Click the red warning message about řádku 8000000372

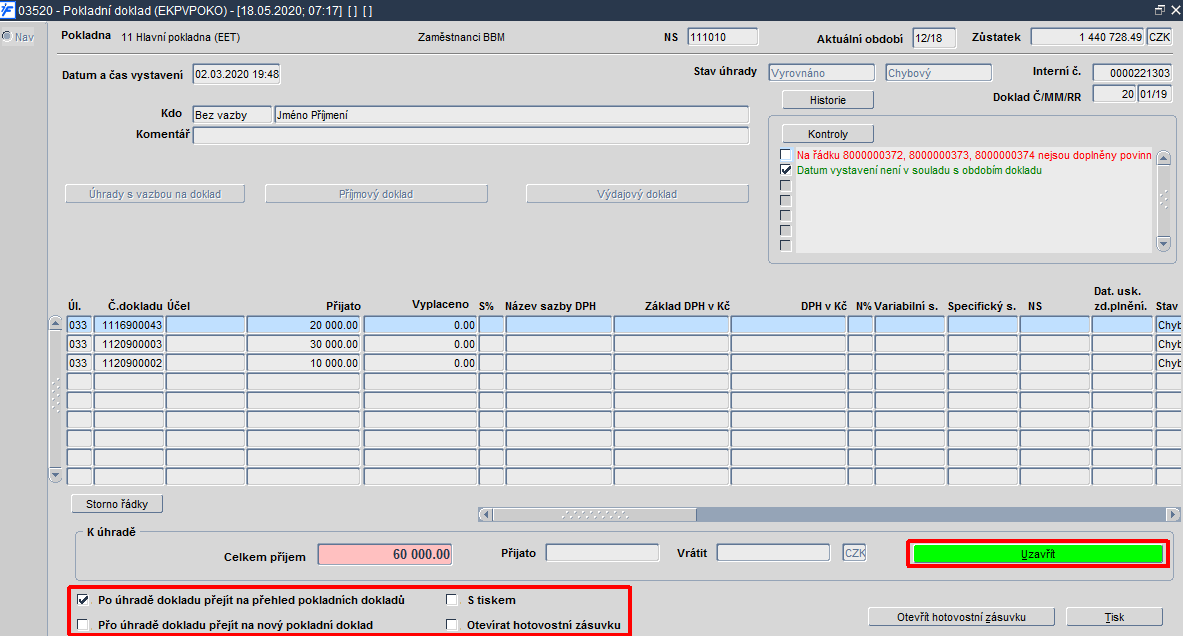974,155
